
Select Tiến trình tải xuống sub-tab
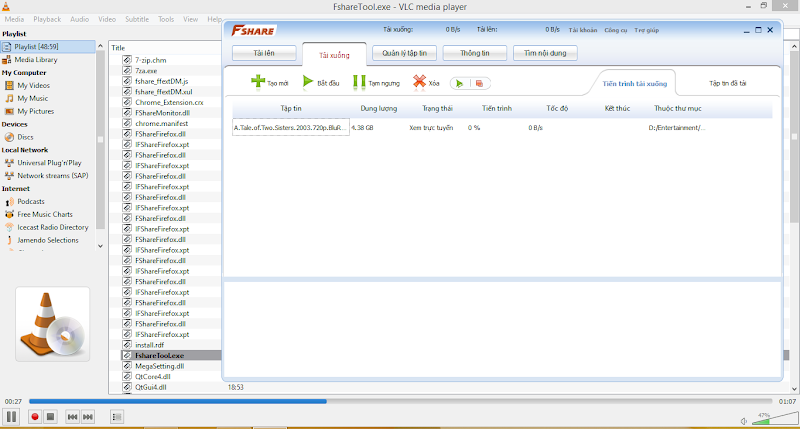pyautogui.click(x=634, y=84)
